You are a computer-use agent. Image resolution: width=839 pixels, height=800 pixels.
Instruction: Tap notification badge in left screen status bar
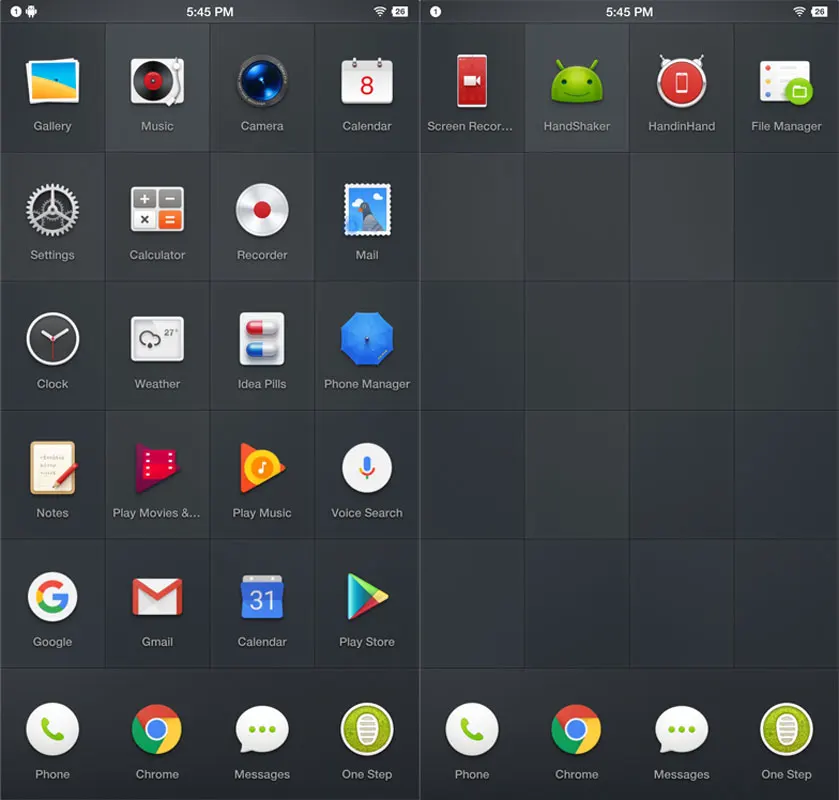click(x=16, y=11)
